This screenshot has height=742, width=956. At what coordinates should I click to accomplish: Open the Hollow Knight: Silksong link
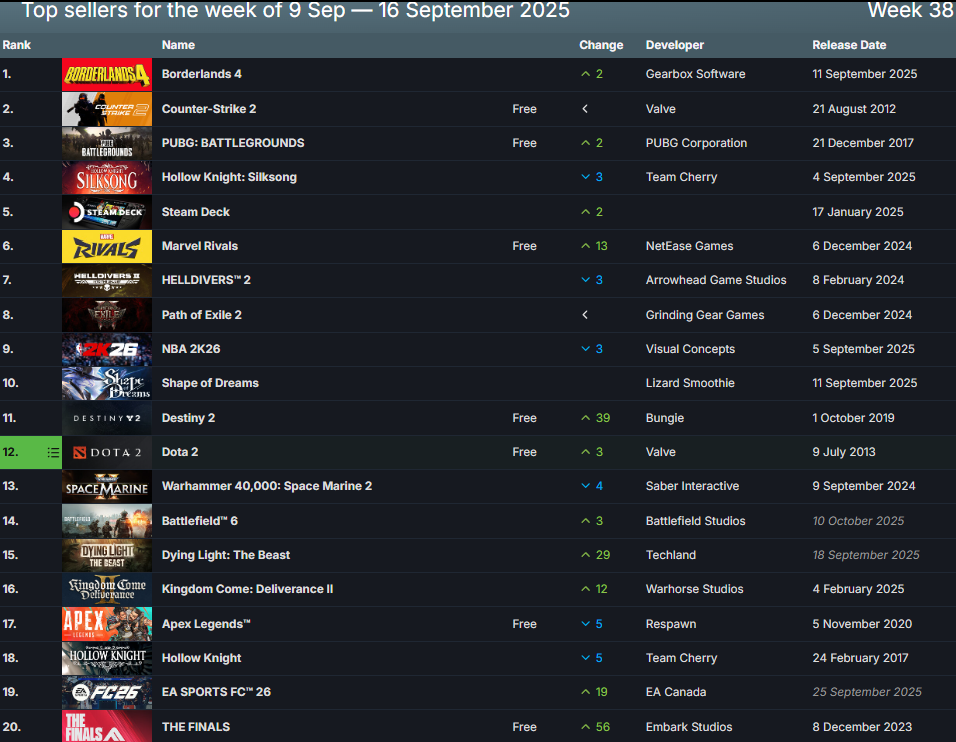click(x=229, y=177)
